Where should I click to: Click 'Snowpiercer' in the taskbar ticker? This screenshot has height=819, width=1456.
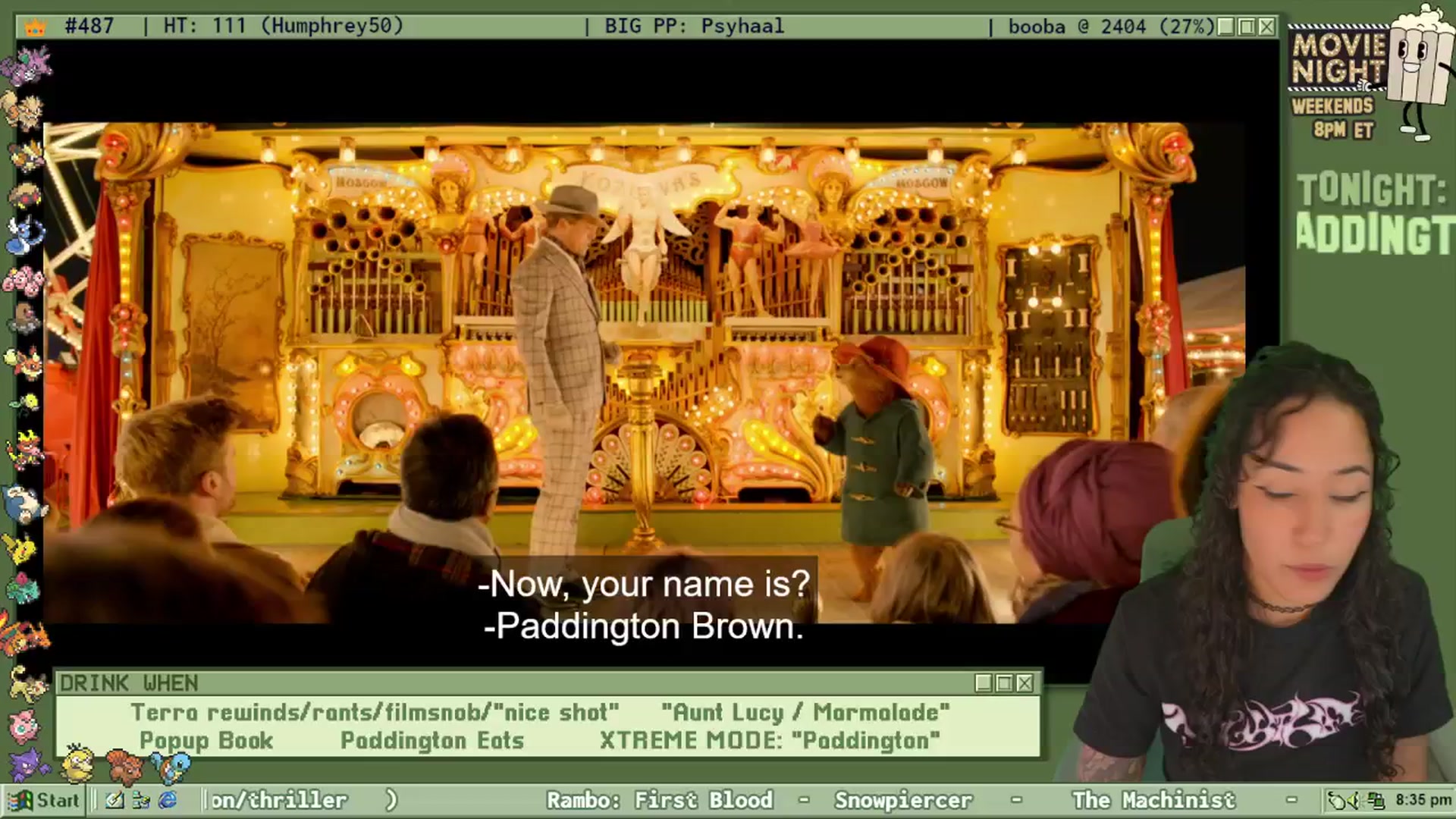point(903,800)
